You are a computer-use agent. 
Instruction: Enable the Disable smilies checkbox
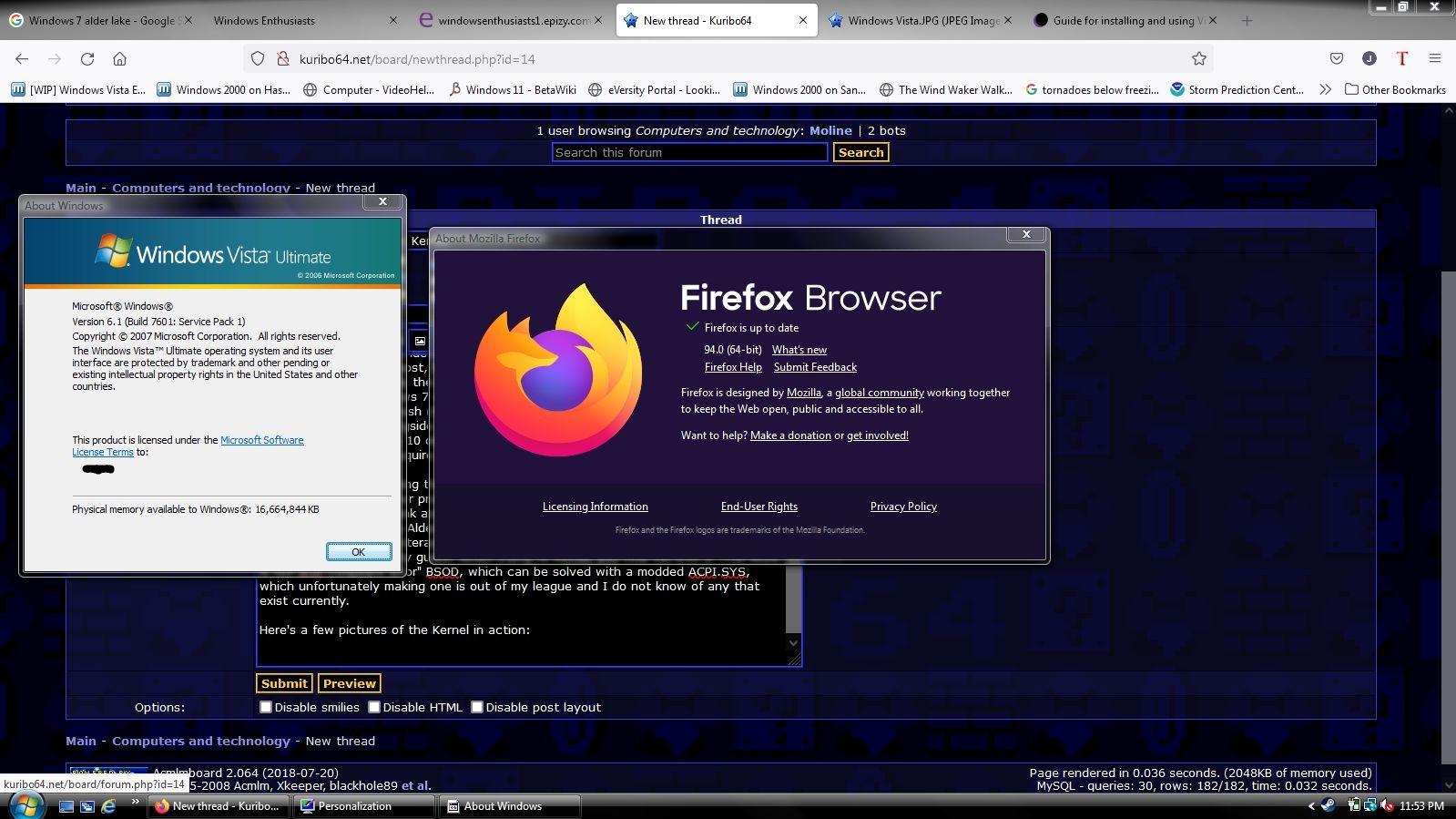(266, 707)
